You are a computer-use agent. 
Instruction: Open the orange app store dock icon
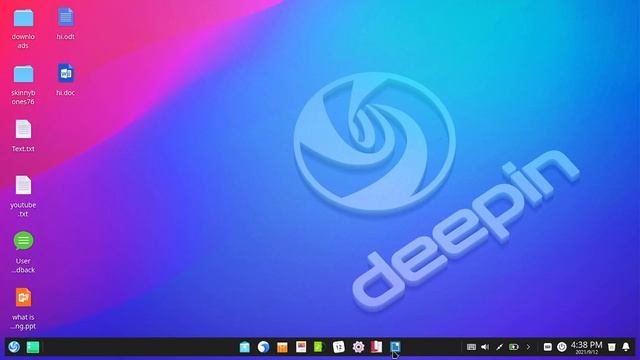282,347
